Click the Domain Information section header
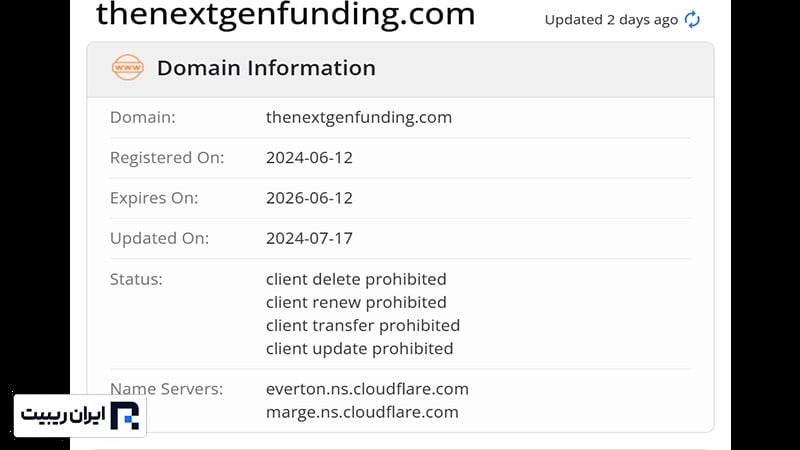This screenshot has width=800, height=450. tap(266, 68)
